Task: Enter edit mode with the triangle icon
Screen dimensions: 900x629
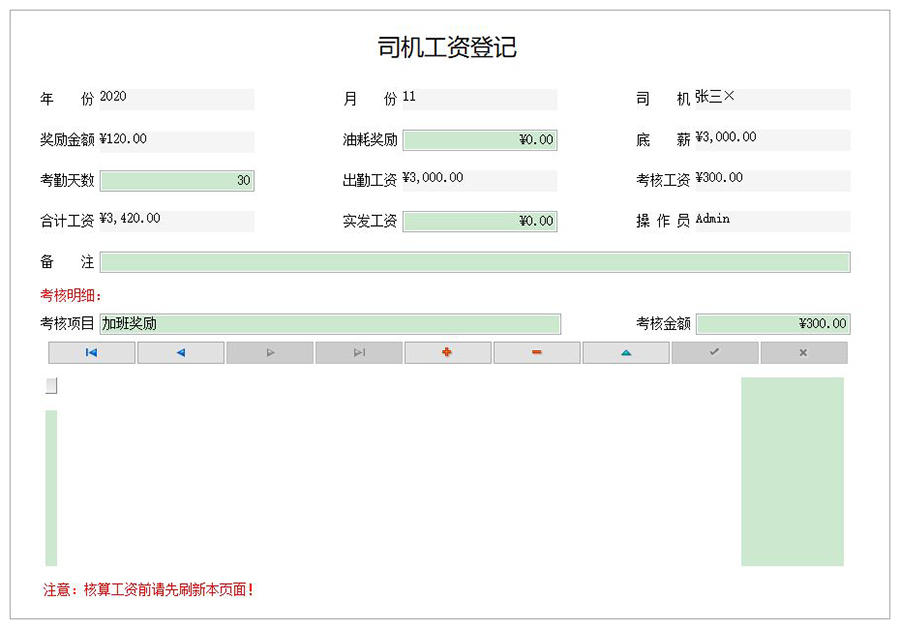Action: coord(625,352)
